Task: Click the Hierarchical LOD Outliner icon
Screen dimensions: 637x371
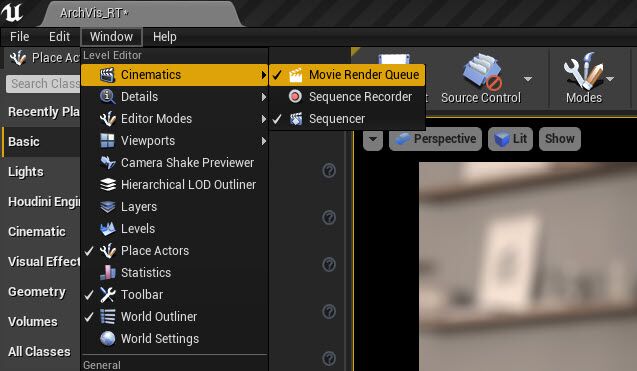Action: pos(107,184)
